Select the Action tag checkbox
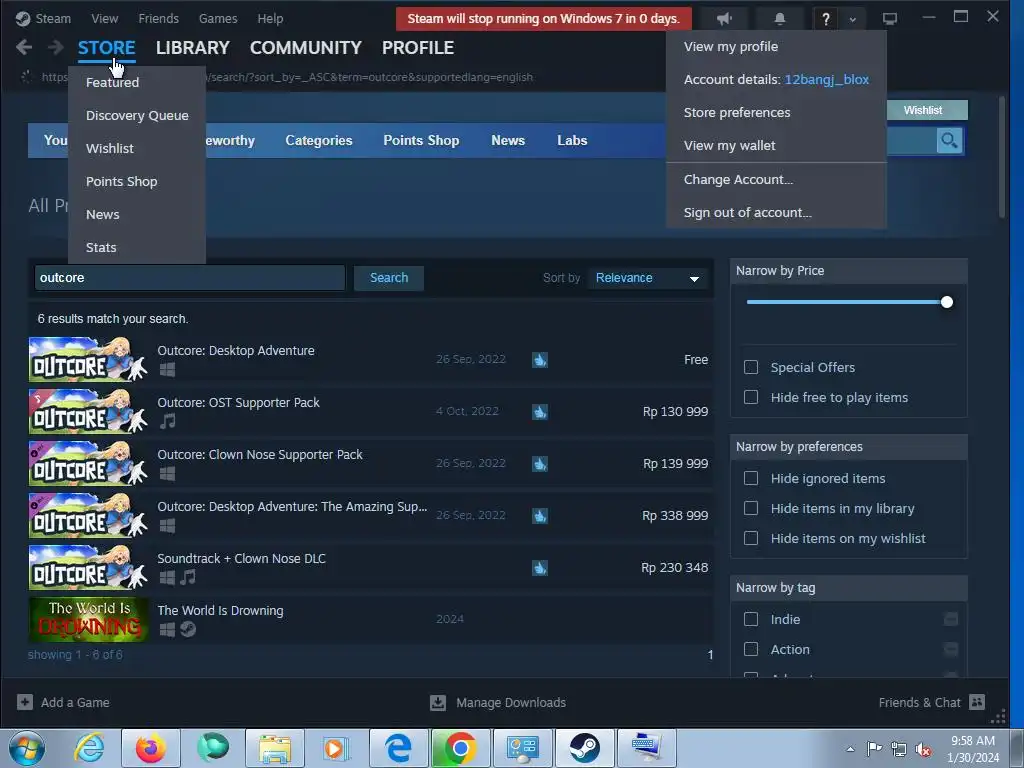This screenshot has height=768, width=1024. click(x=751, y=649)
